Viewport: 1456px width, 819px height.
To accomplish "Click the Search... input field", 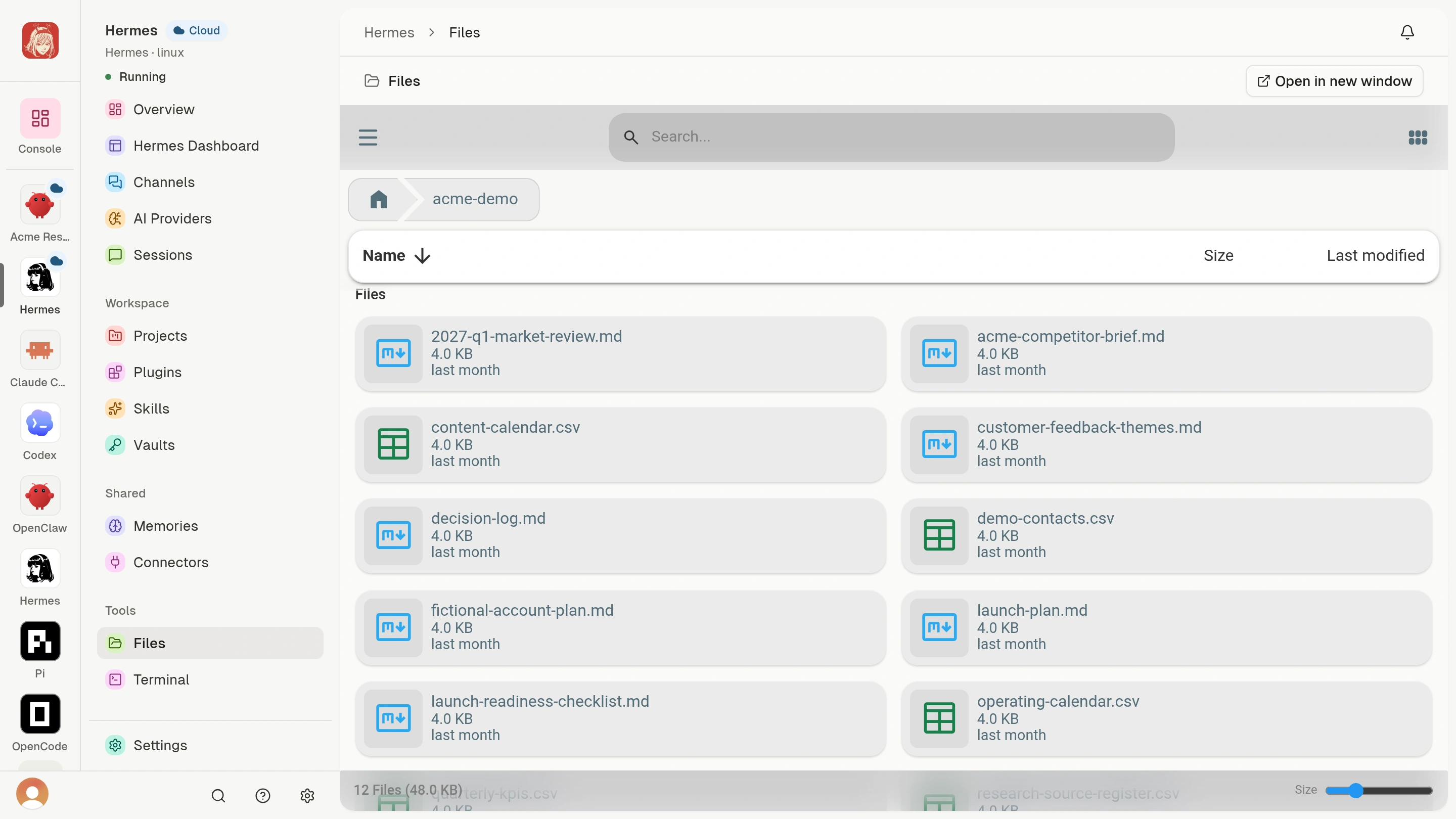I will tap(891, 138).
